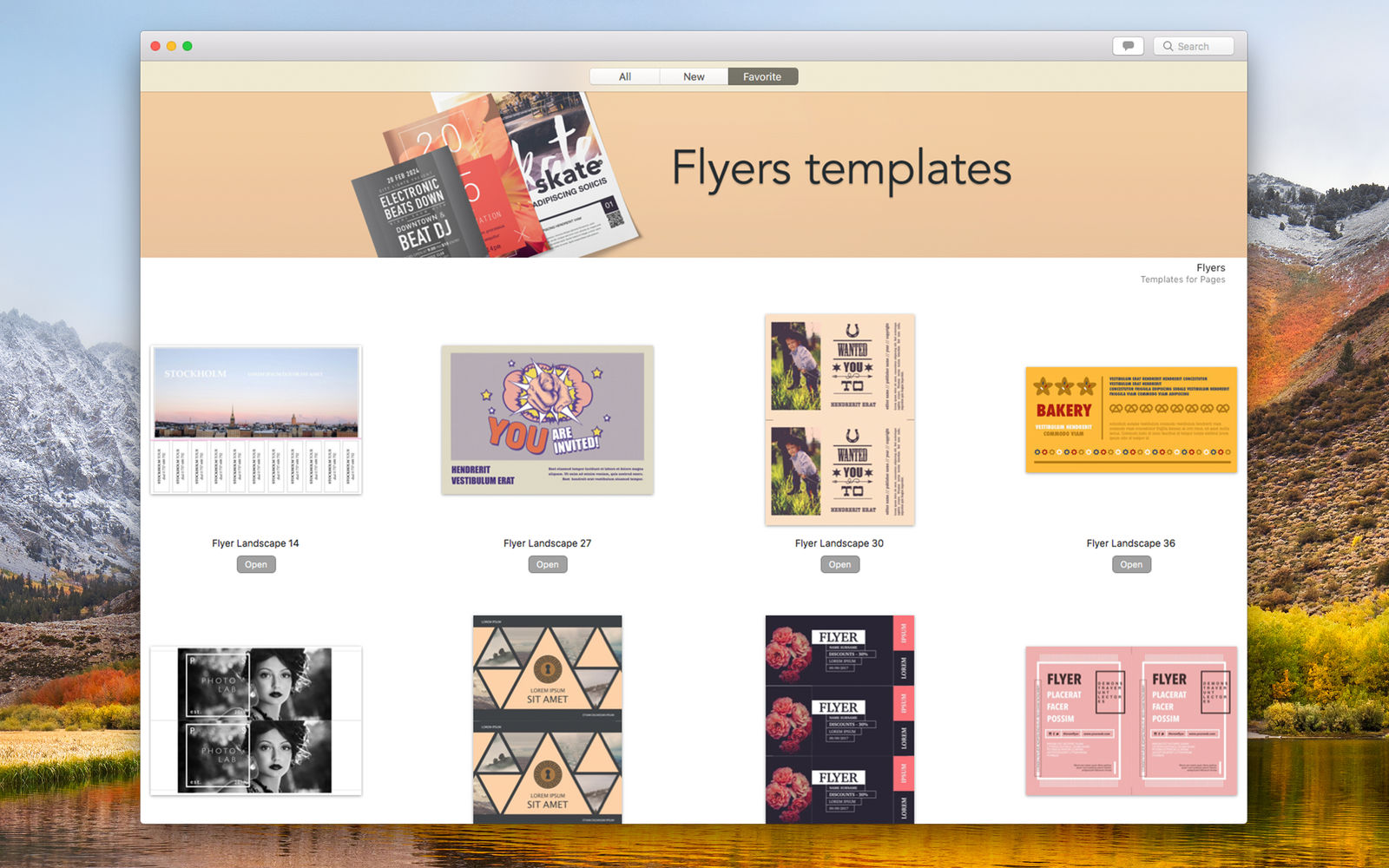Select the Wanted You flyer thumbnail
This screenshot has height=868, width=1389.
tap(839, 420)
